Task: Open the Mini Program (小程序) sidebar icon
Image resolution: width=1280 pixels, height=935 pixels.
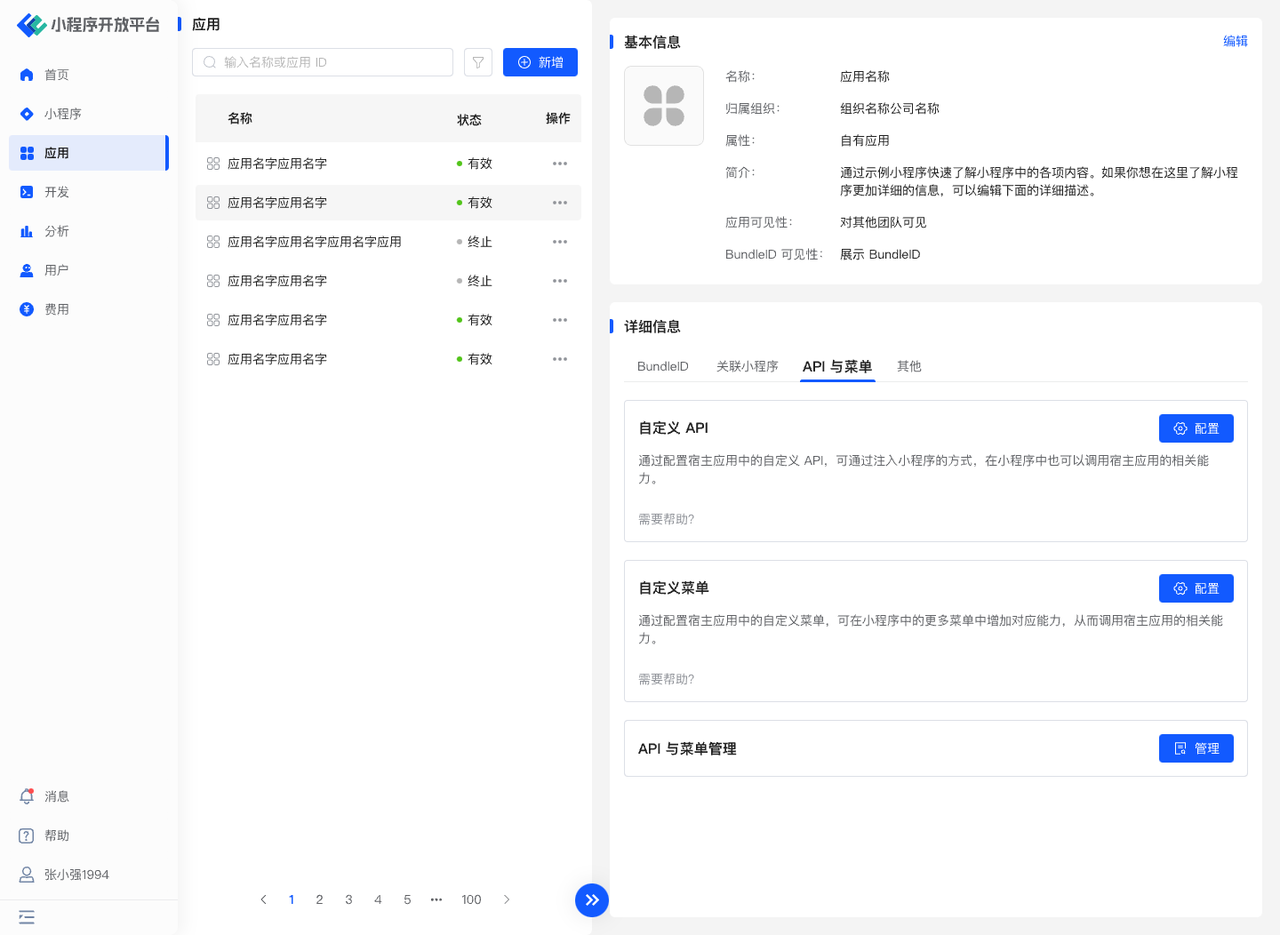Action: coord(27,114)
